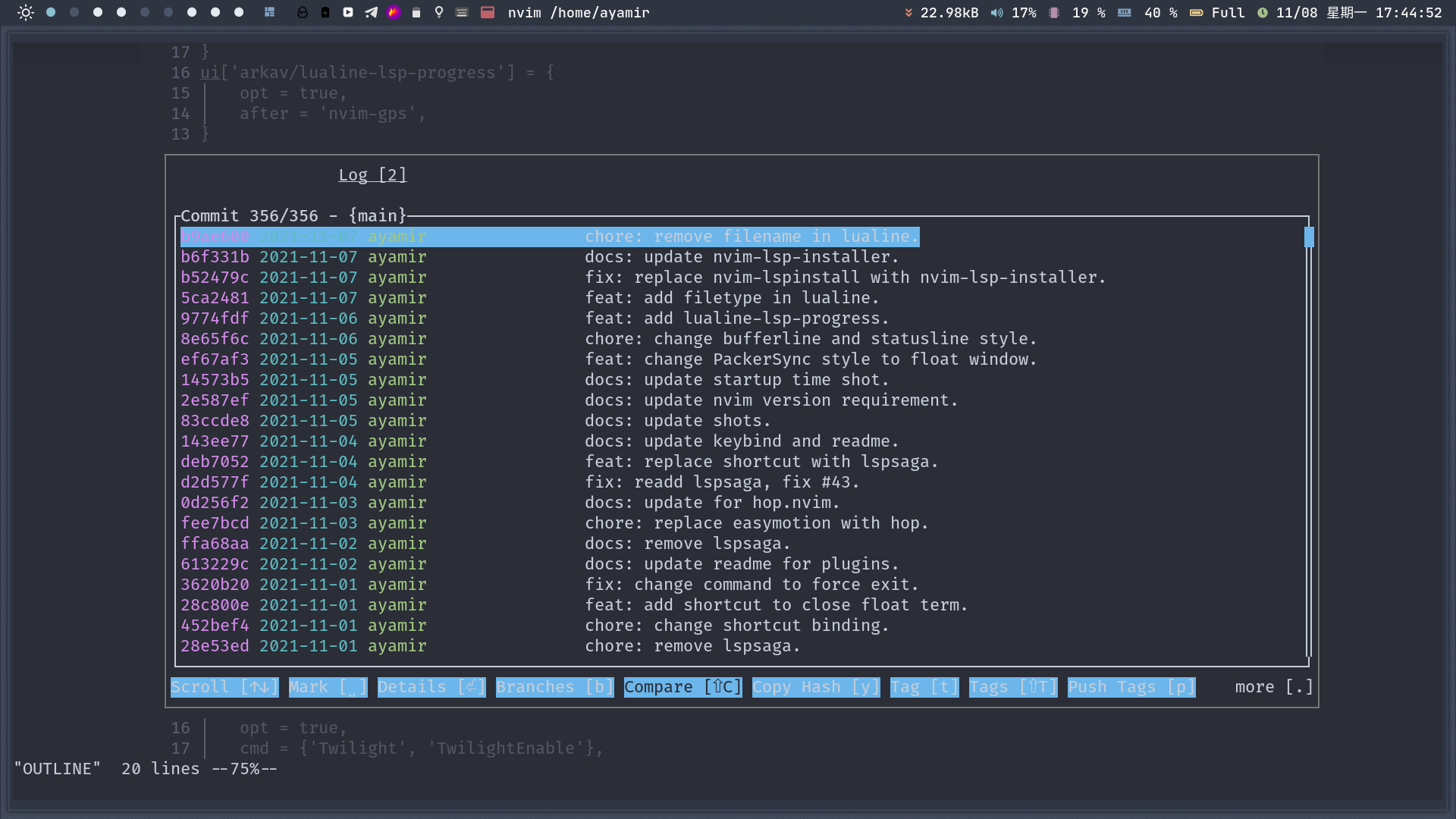
Task: Click the keyboard icon in top bar
Action: 462,12
